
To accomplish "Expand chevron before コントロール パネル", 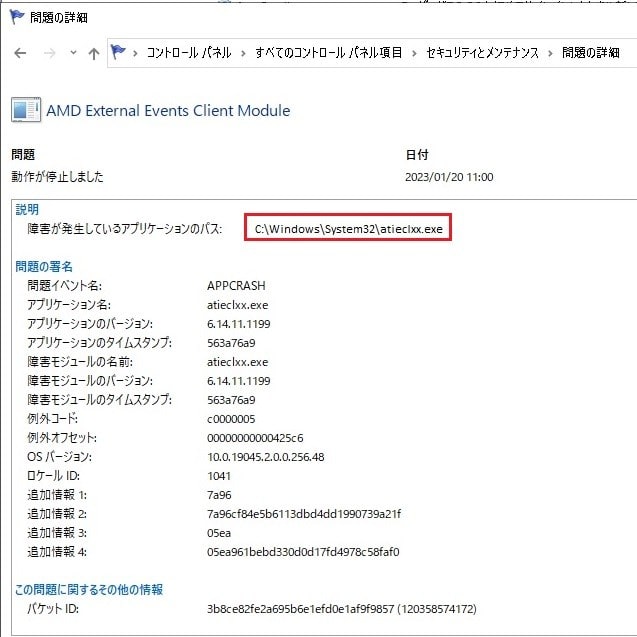I will 135,53.
